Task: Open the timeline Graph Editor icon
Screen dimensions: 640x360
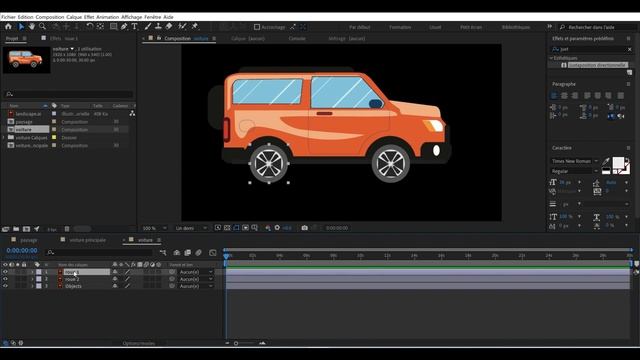Action: click(x=212, y=253)
